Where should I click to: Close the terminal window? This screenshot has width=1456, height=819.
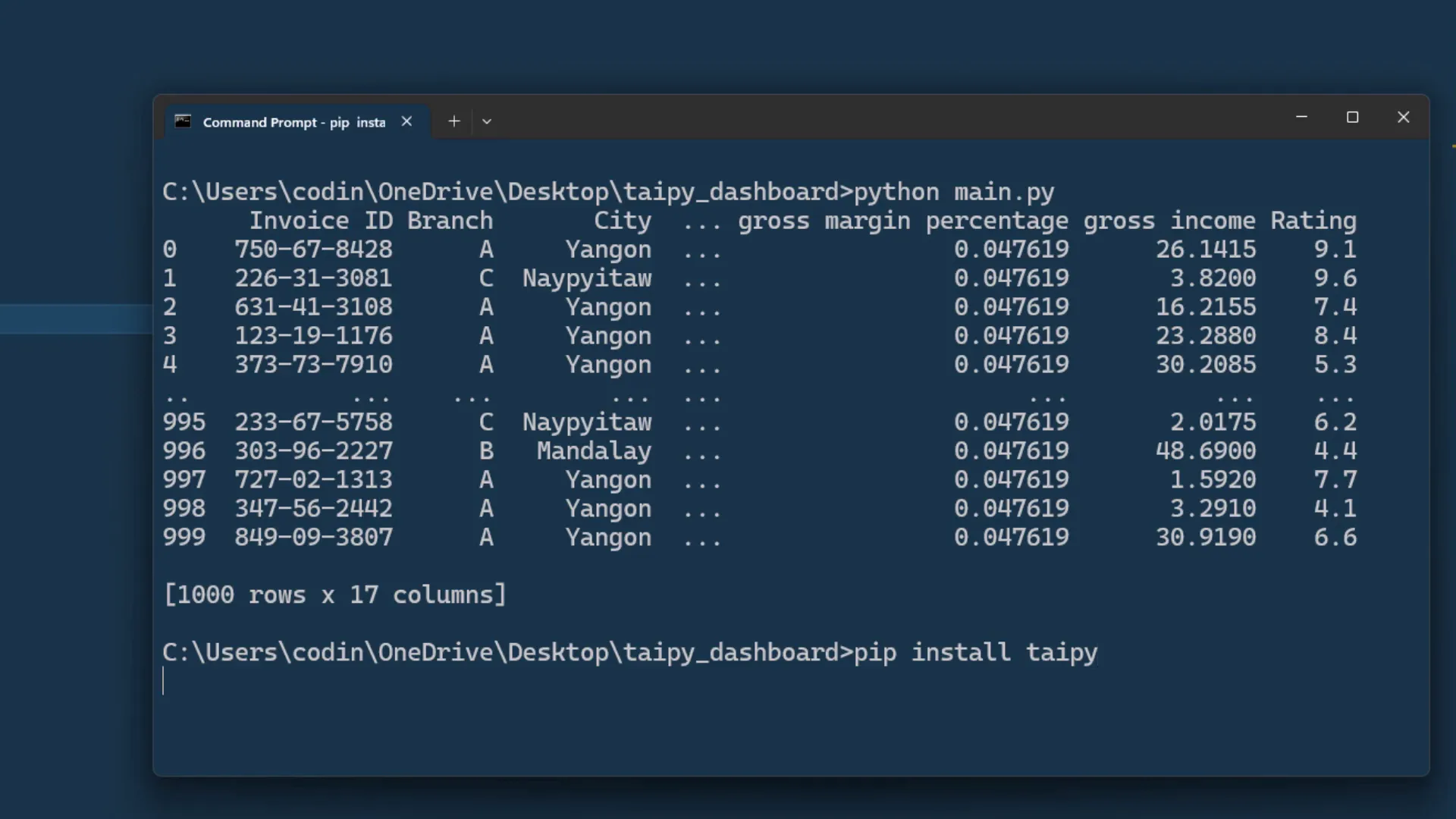[1403, 118]
